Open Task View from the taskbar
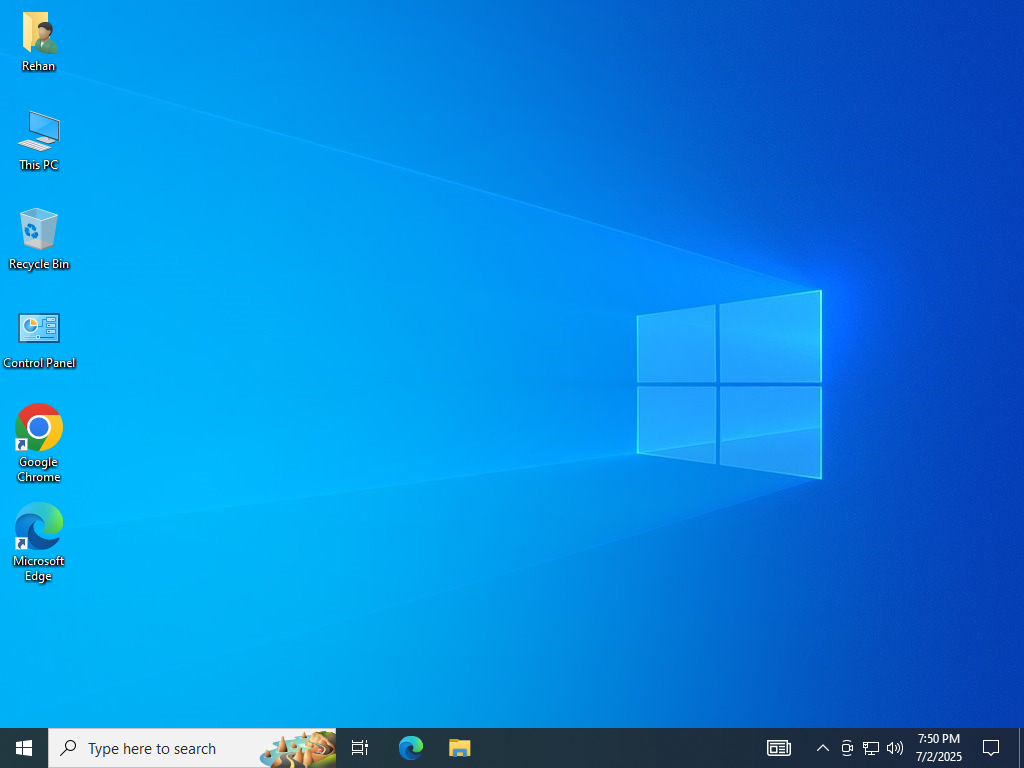This screenshot has width=1024, height=768. 360,748
